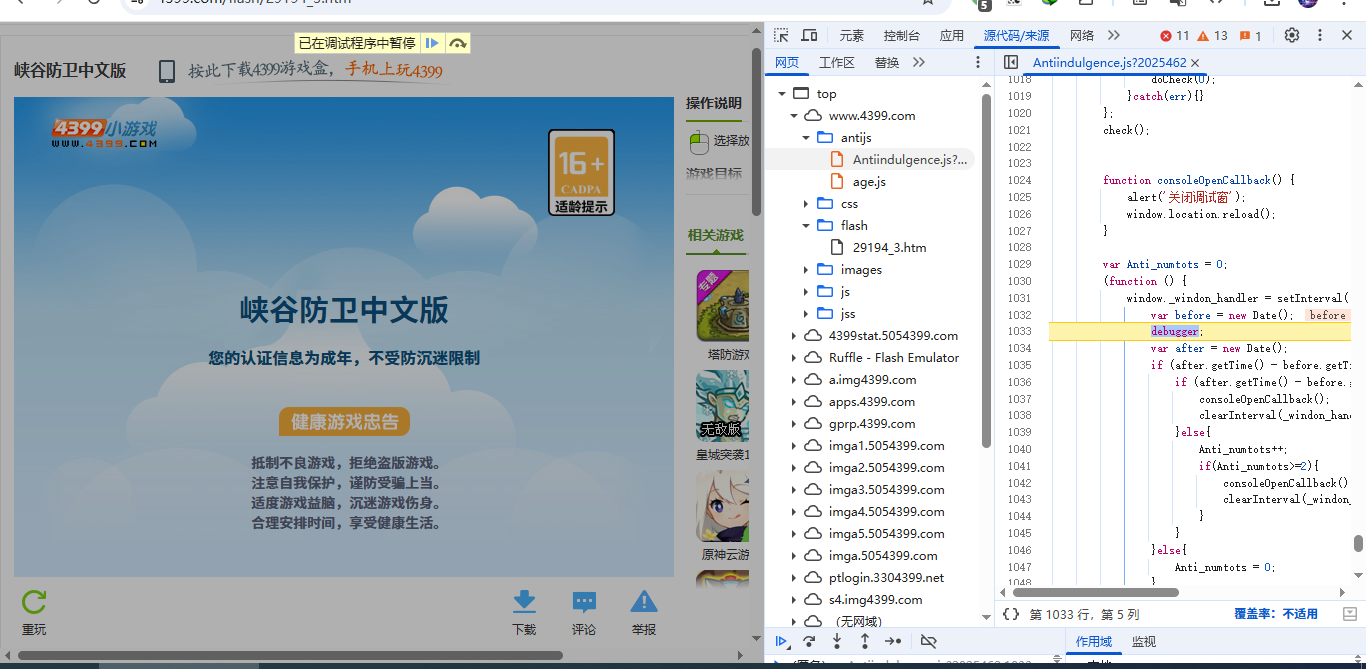Screen dimensions: 1366x669
Task: Open the 网络 panel tab
Action: pyautogui.click(x=1082, y=35)
